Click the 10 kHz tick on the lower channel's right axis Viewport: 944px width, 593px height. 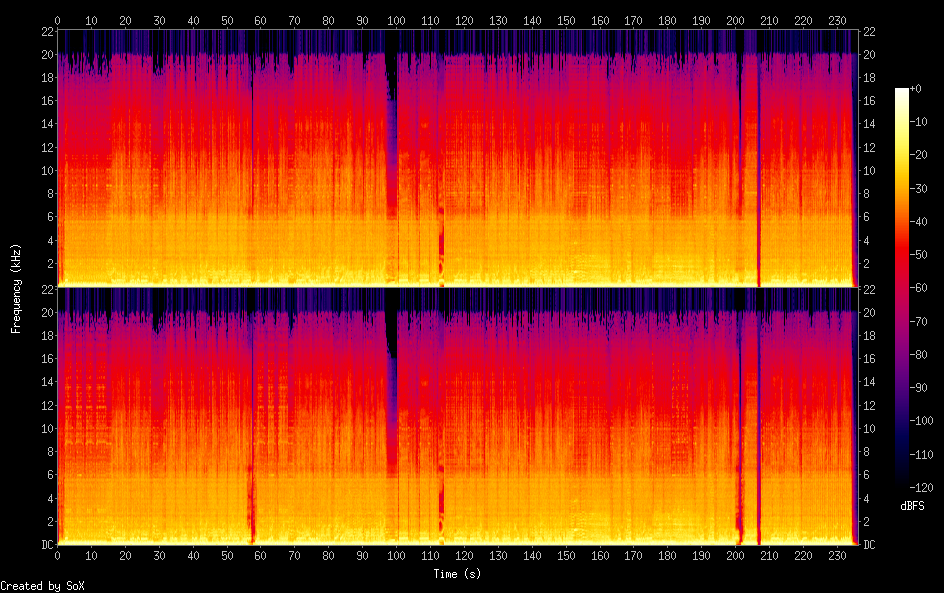click(870, 428)
